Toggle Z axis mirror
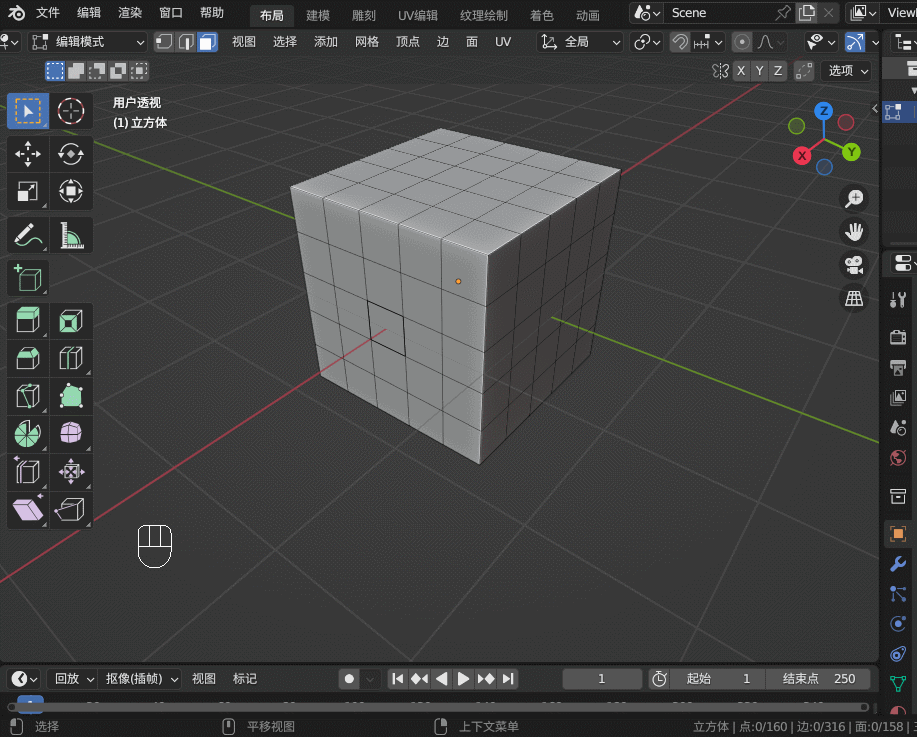Image resolution: width=917 pixels, height=737 pixels. point(778,71)
